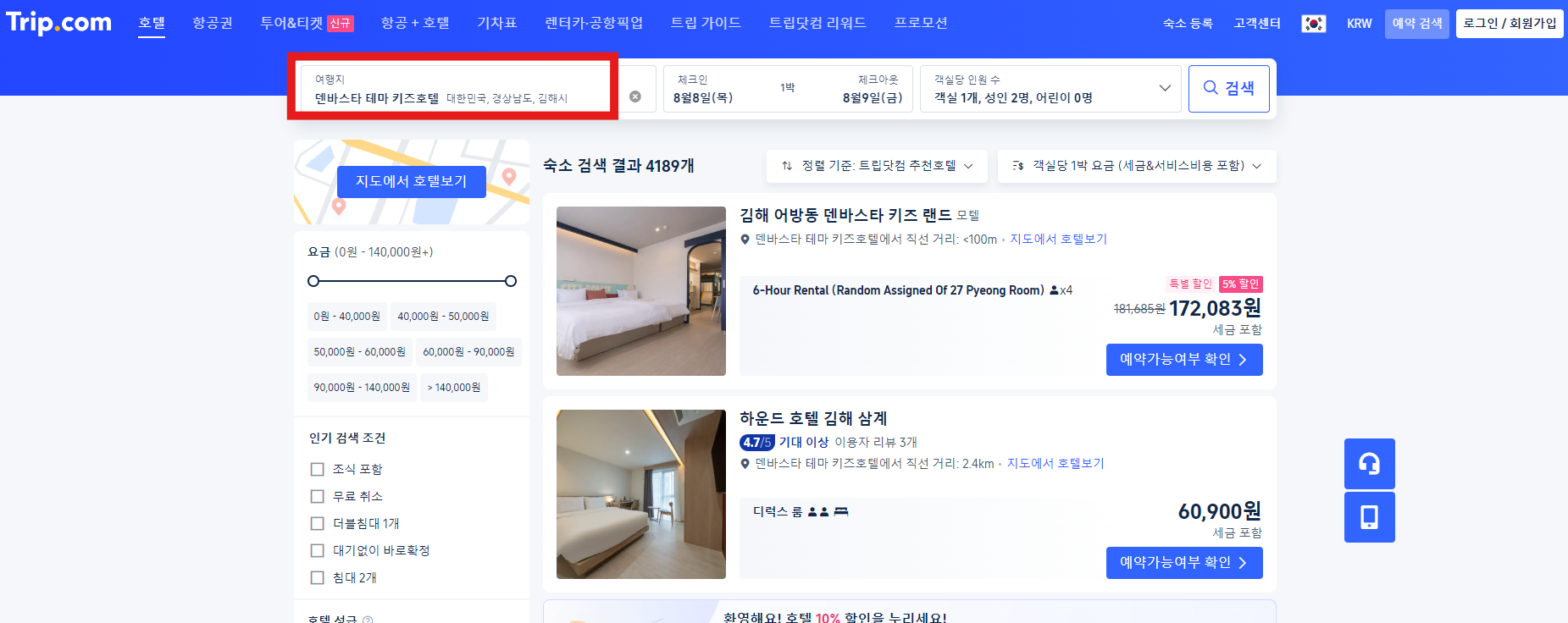Check the 더블침대 1개 filter
The width and height of the screenshot is (1568, 623).
point(318,523)
